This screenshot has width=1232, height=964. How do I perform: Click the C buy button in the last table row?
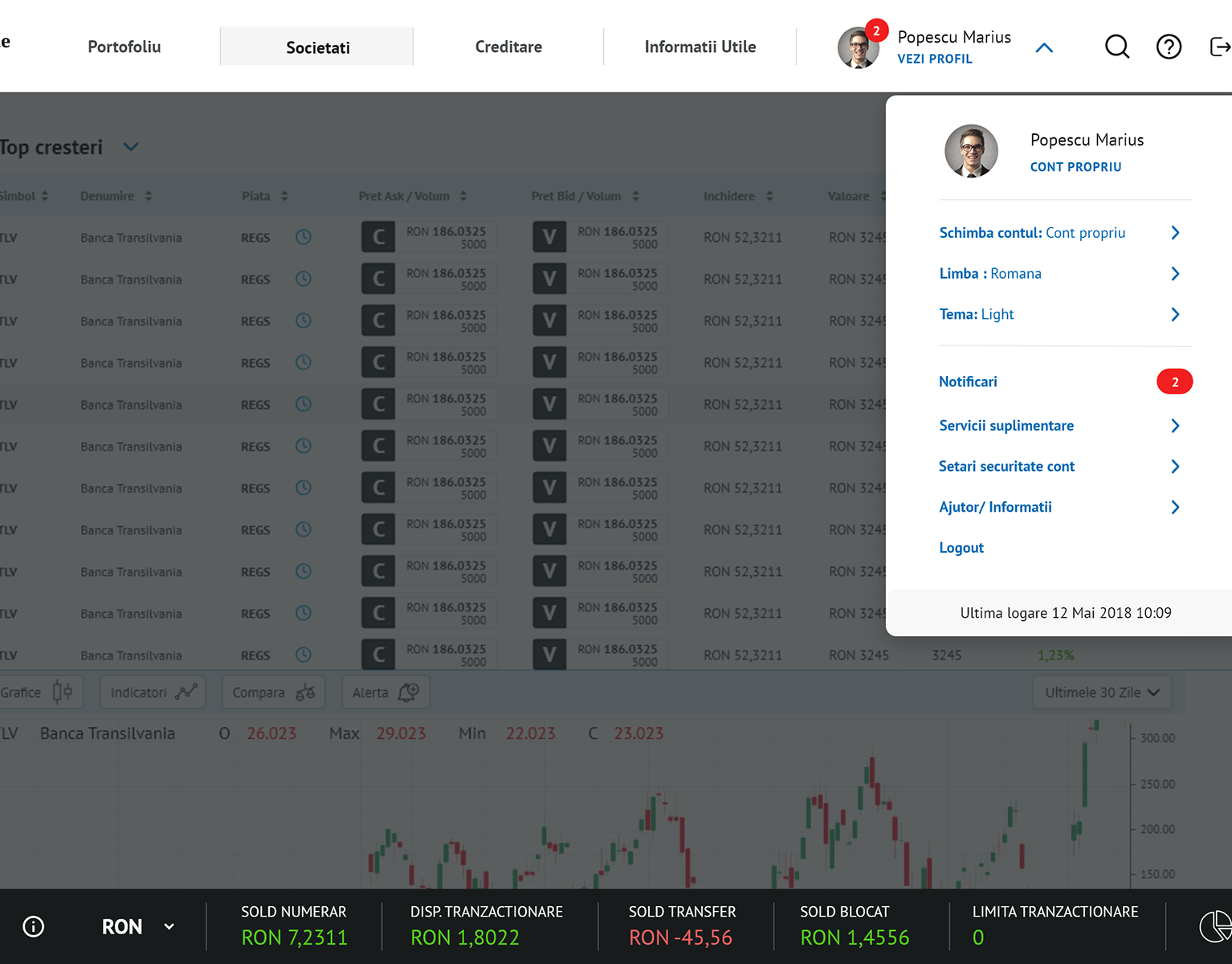coord(378,654)
